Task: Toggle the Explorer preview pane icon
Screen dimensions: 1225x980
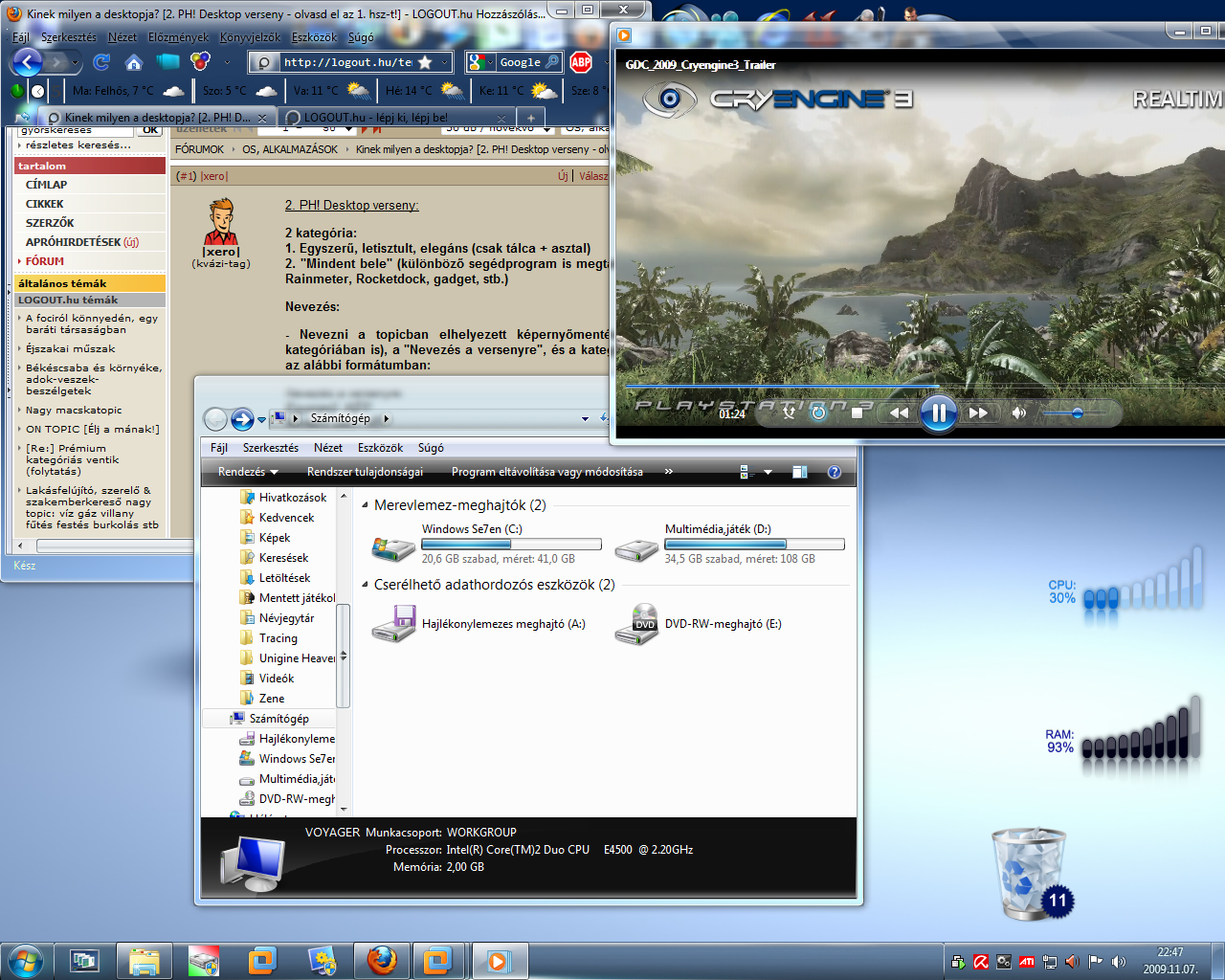Action: (799, 472)
